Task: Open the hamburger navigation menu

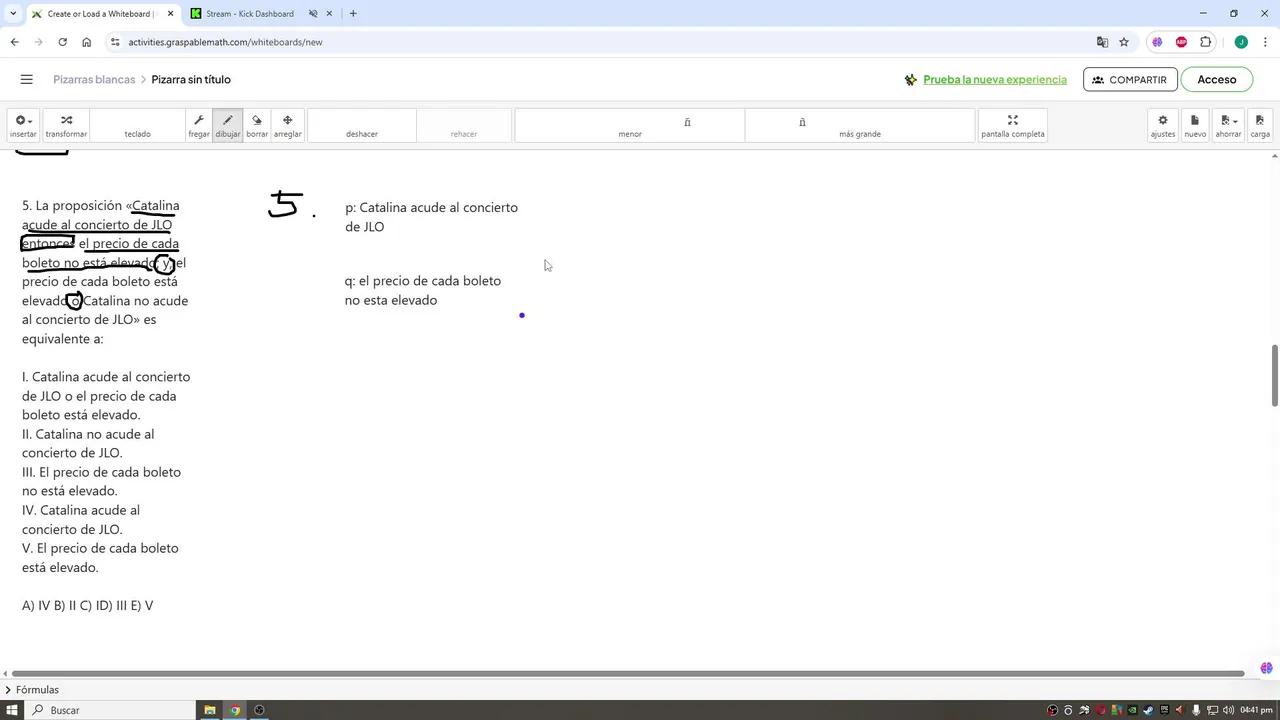Action: [x=27, y=79]
